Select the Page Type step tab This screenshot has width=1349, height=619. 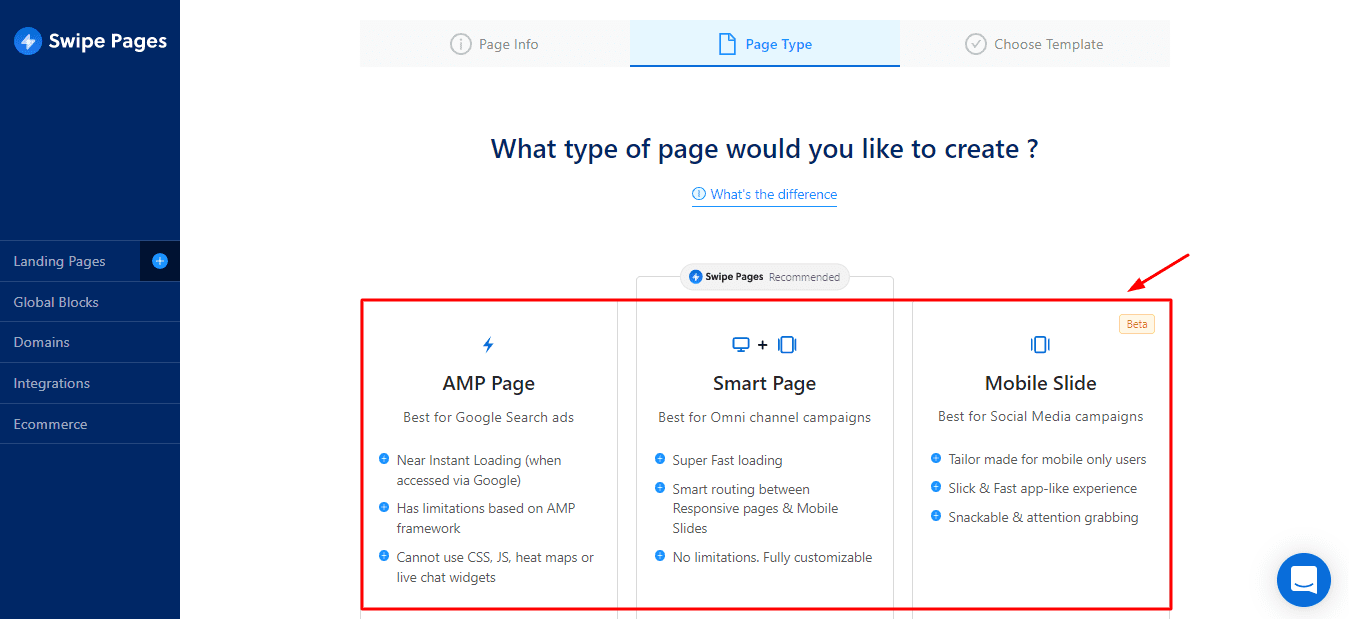point(765,44)
